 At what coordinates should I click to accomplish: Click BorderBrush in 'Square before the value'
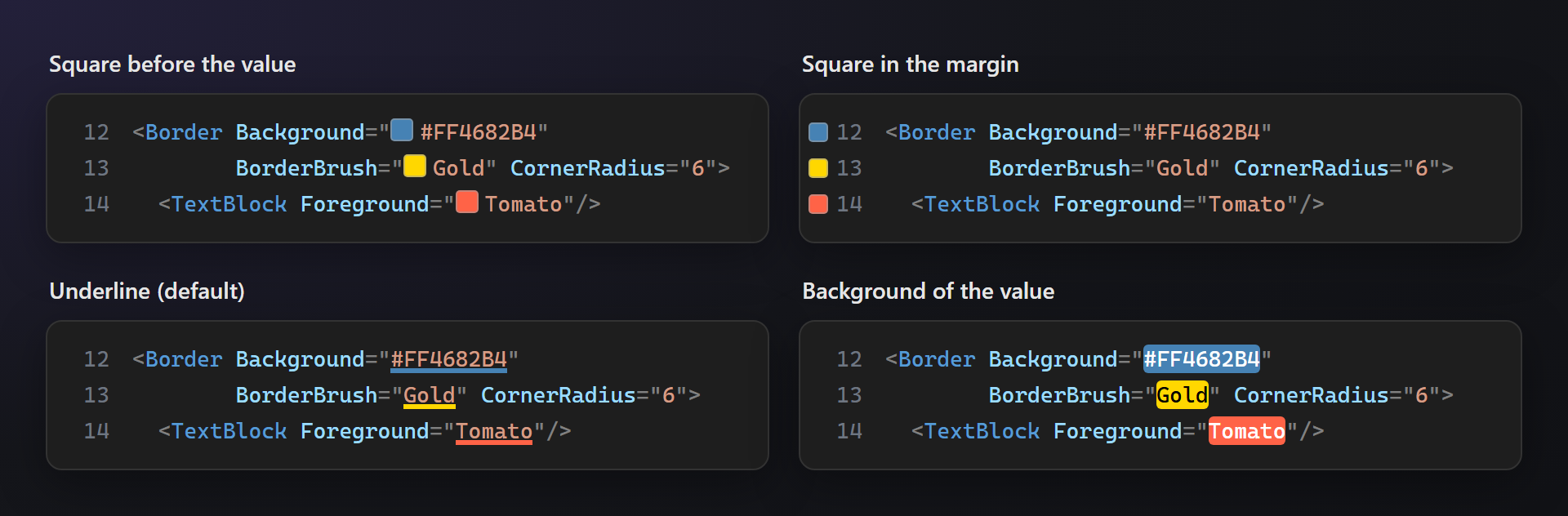pyautogui.click(x=307, y=168)
